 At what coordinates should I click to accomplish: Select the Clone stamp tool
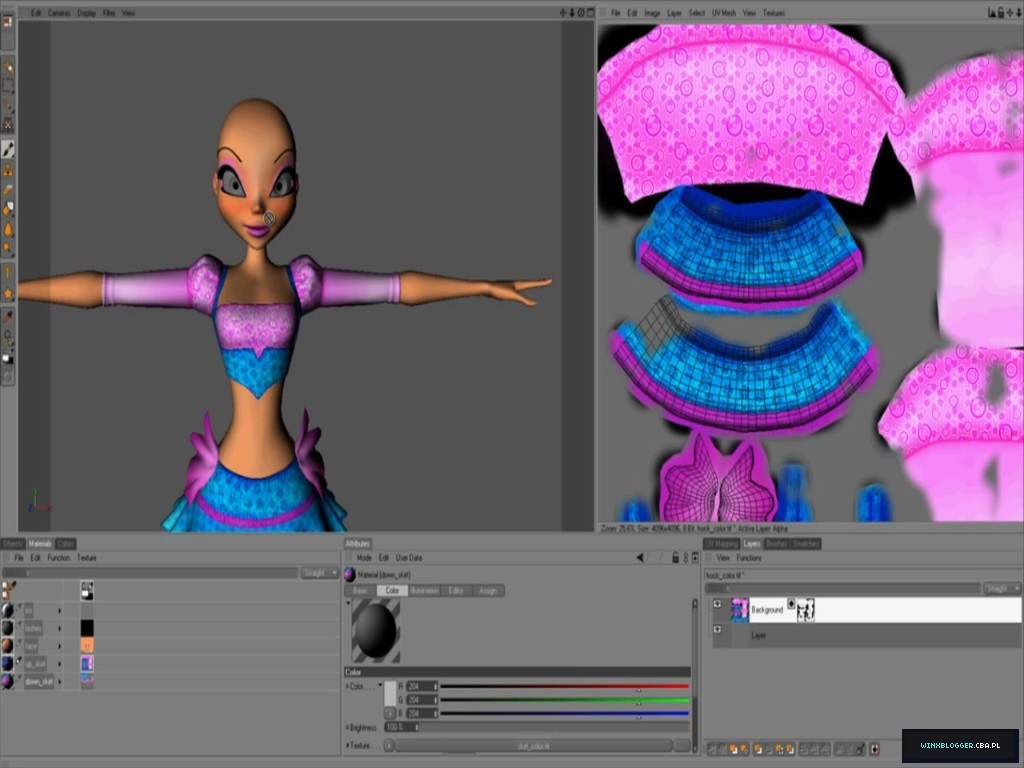(x=8, y=170)
